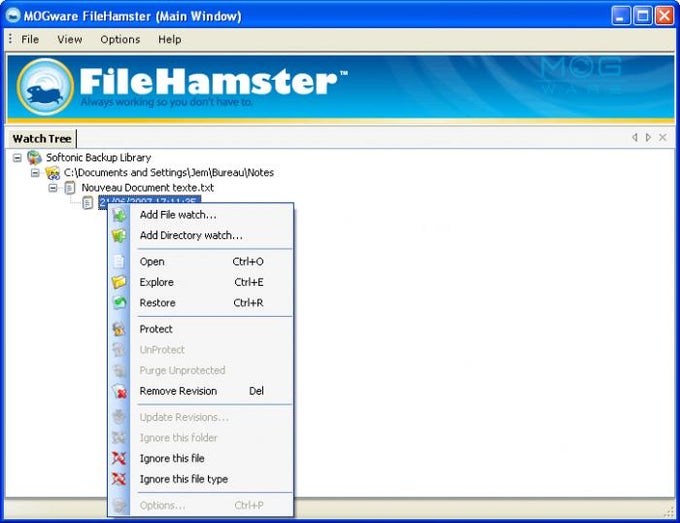
Task: Collapse the Documents and Settings folder node
Action: pos(35,173)
